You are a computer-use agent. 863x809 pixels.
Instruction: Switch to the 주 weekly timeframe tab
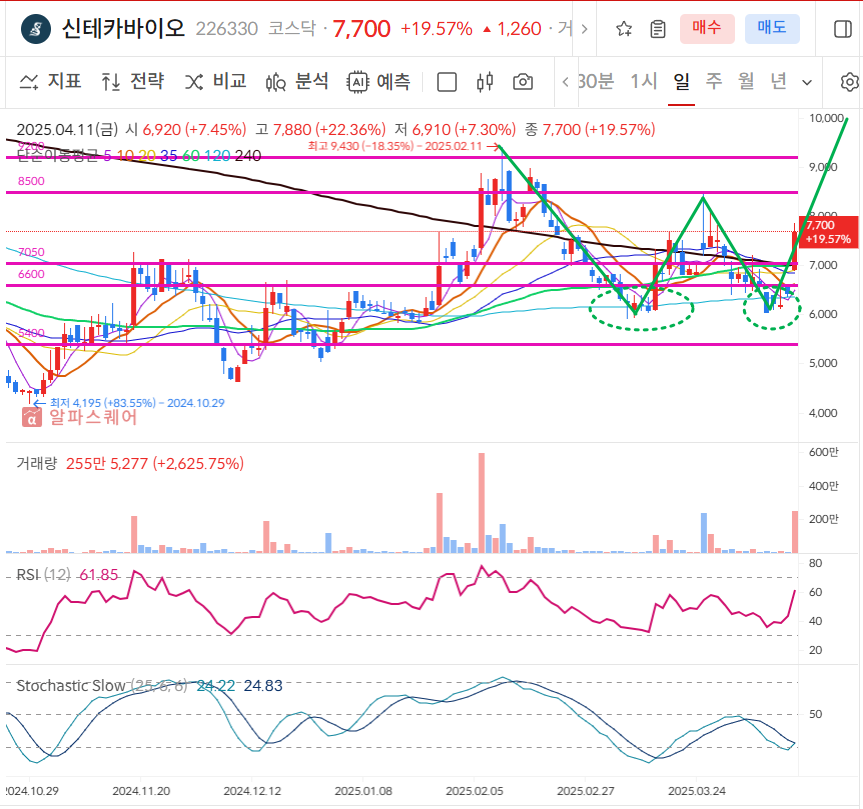[x=713, y=83]
